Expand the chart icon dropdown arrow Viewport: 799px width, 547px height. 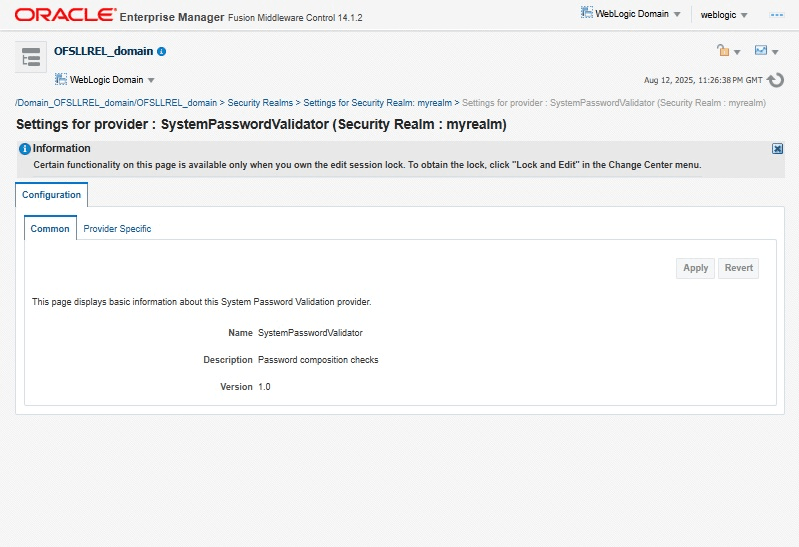point(775,52)
